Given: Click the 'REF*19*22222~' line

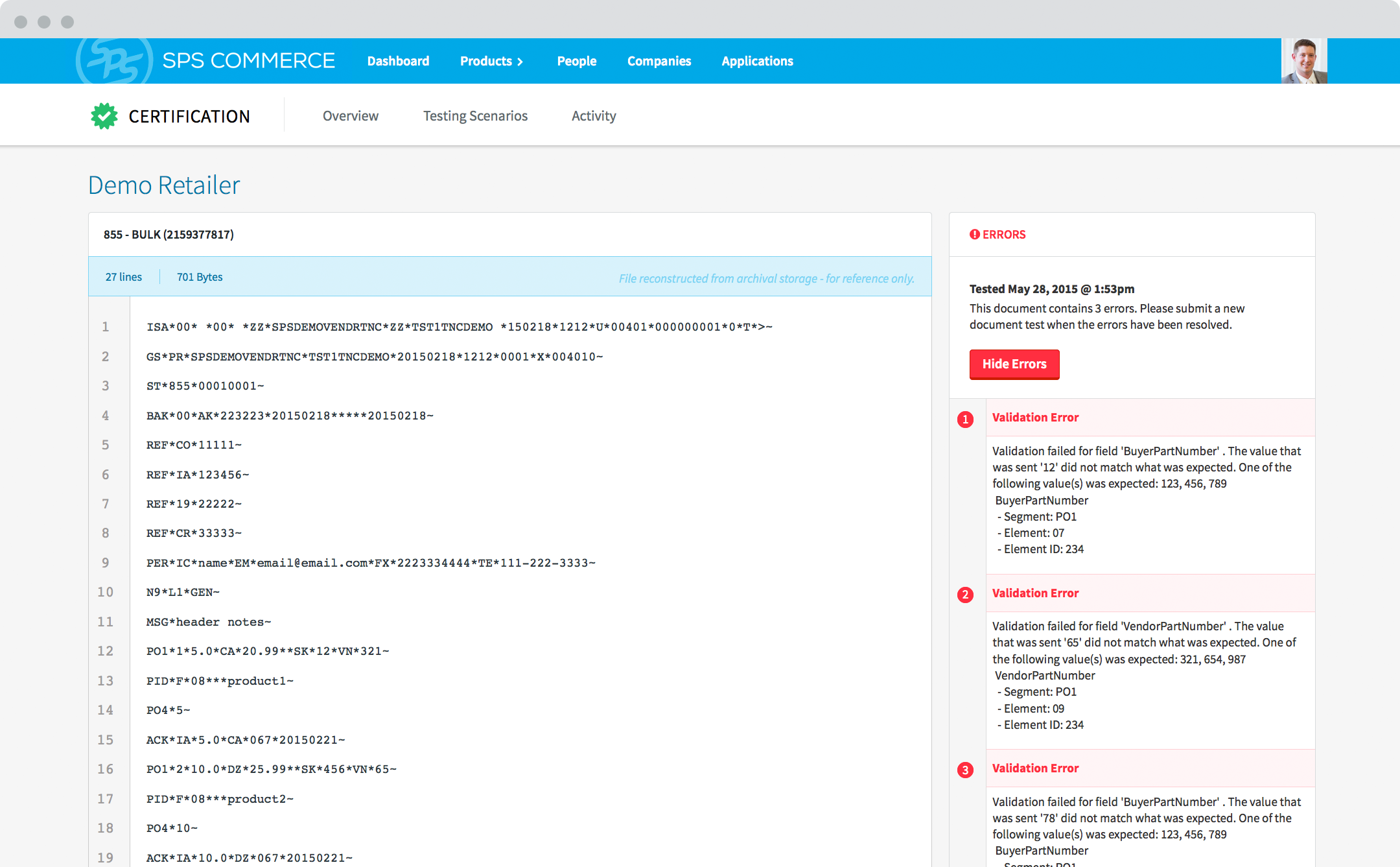Looking at the screenshot, I should (194, 504).
